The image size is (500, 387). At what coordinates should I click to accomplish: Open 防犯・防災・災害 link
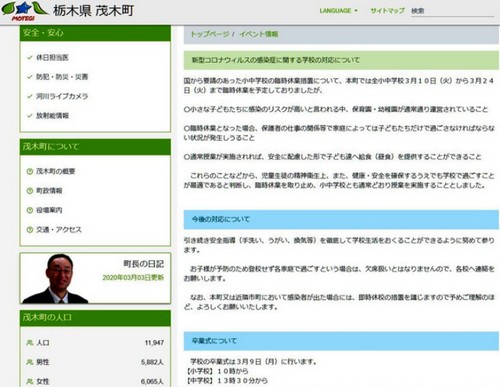[62, 77]
